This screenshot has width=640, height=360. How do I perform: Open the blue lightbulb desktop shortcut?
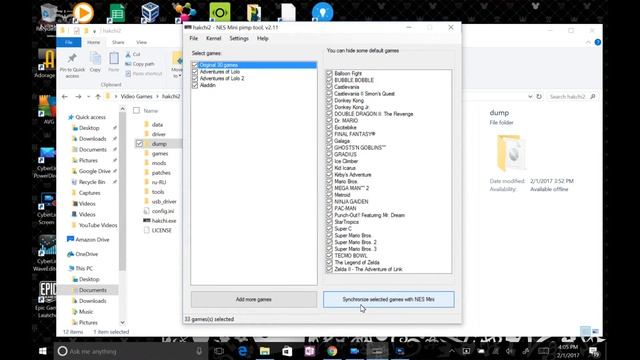322,12
